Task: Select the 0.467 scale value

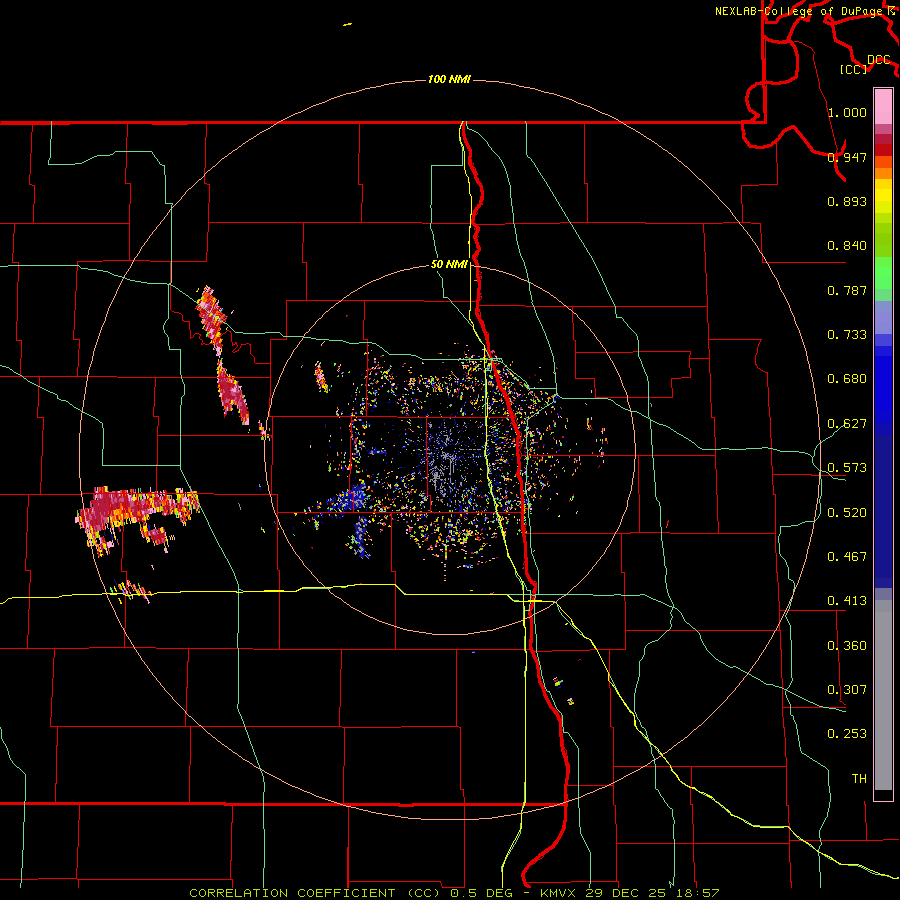Action: 847,557
